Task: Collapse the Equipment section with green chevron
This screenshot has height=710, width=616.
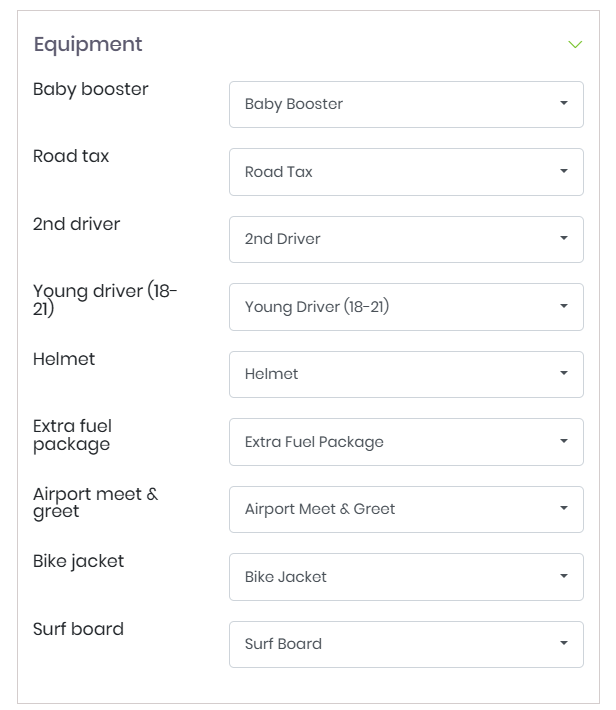Action: (575, 45)
